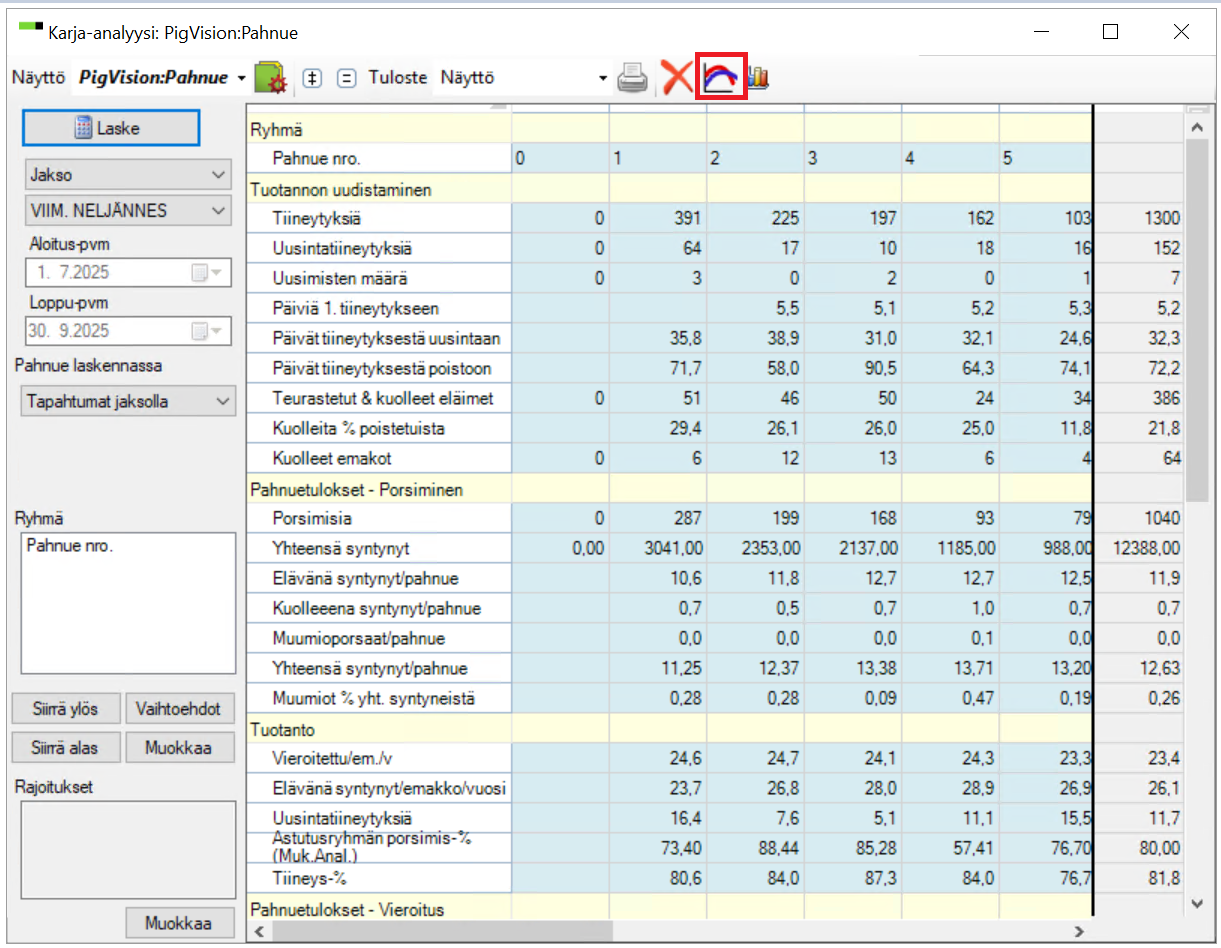Click inside the empty Rajoitukset box
This screenshot has height=948, width=1221.
(128, 849)
